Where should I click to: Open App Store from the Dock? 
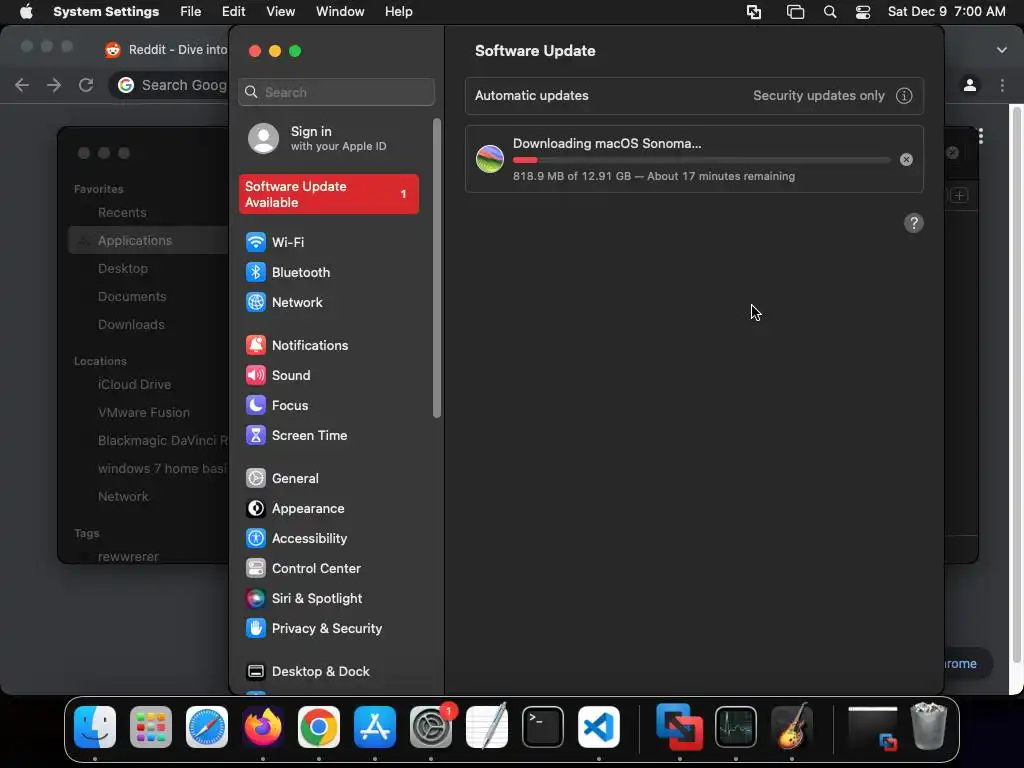tap(375, 727)
